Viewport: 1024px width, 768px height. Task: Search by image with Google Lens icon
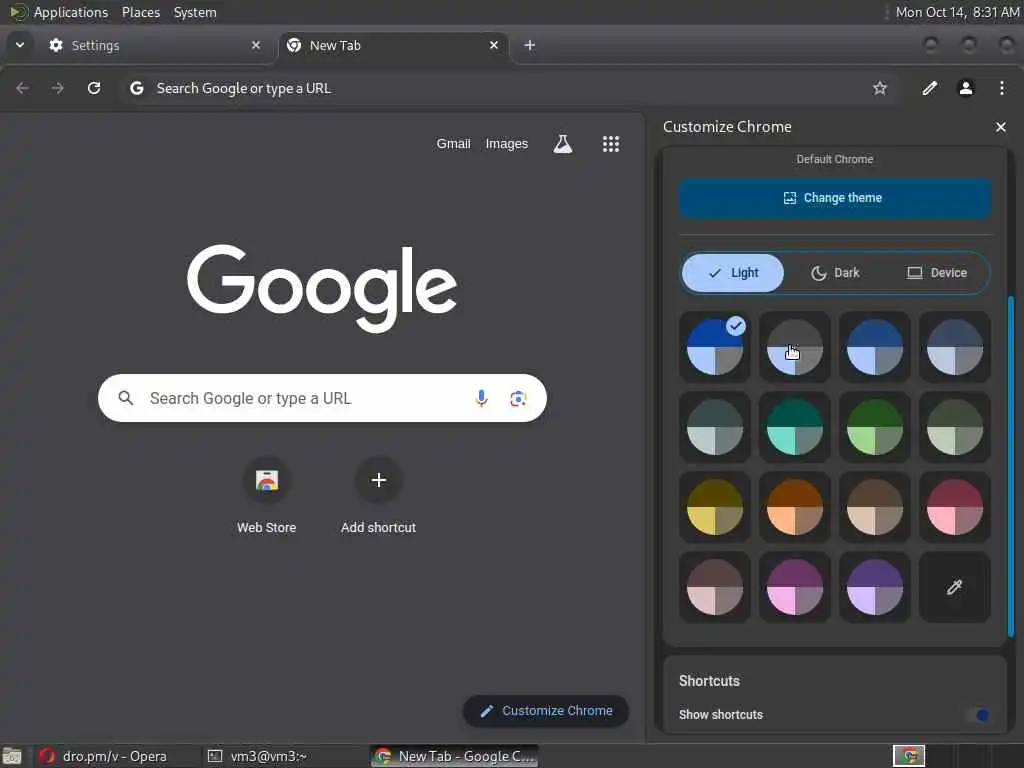(518, 398)
